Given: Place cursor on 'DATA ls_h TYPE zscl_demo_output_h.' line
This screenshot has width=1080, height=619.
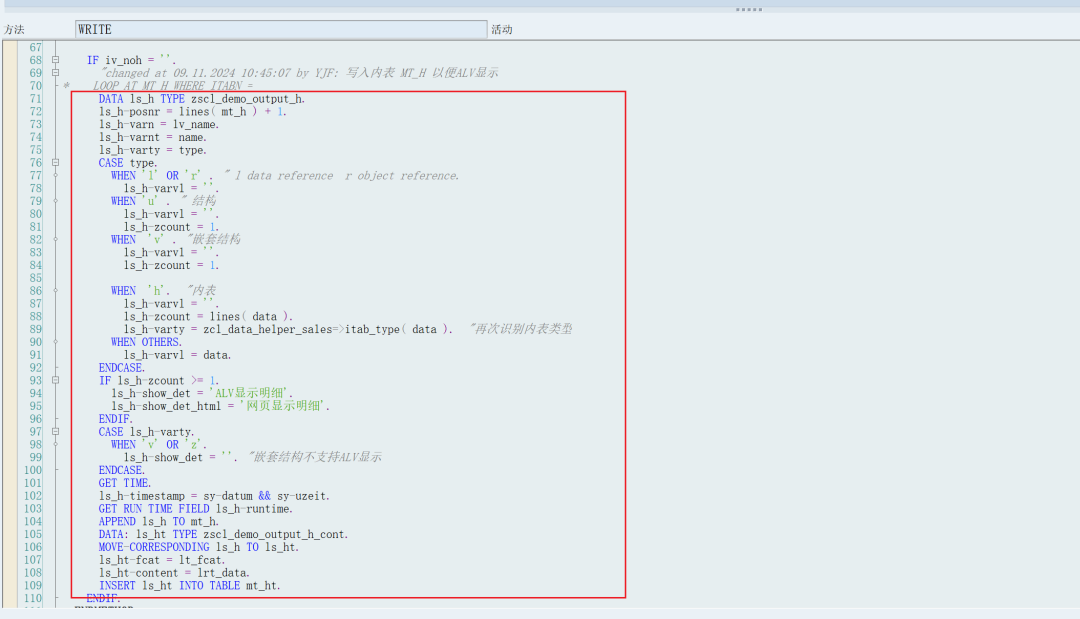Looking at the screenshot, I should click(202, 98).
